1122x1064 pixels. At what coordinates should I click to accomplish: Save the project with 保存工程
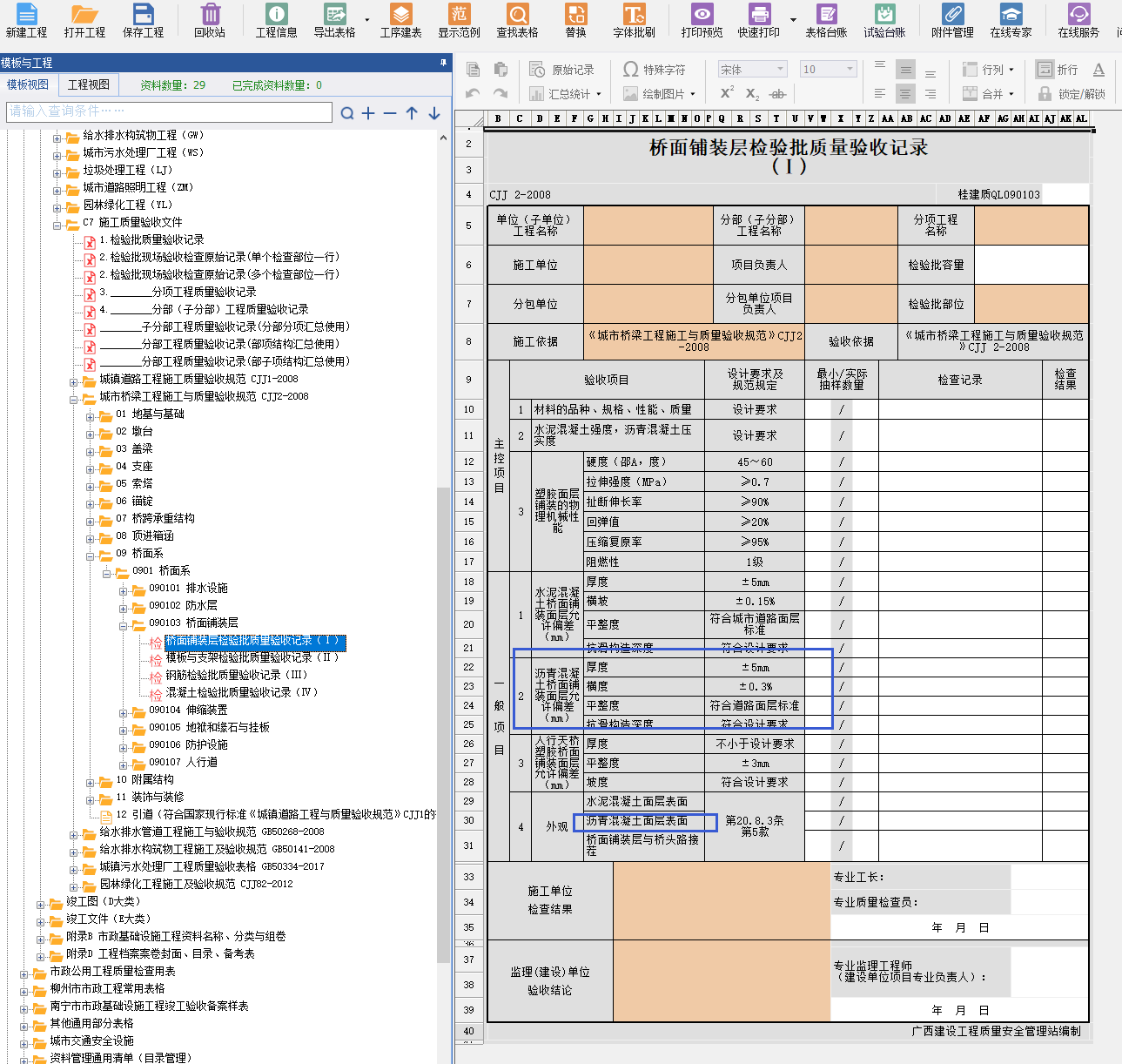point(143,20)
